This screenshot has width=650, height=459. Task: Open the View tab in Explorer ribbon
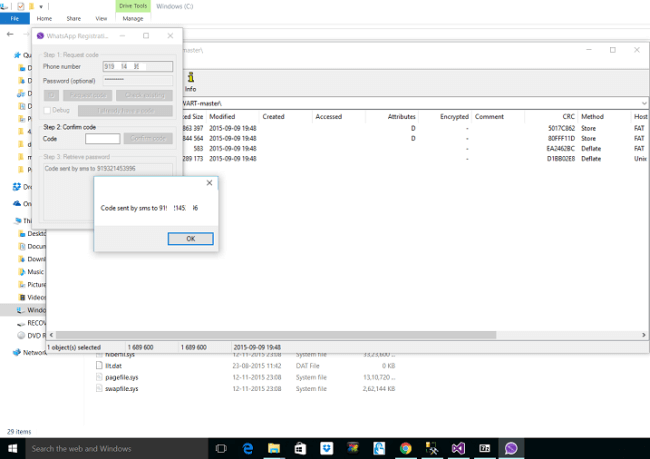coord(101,19)
